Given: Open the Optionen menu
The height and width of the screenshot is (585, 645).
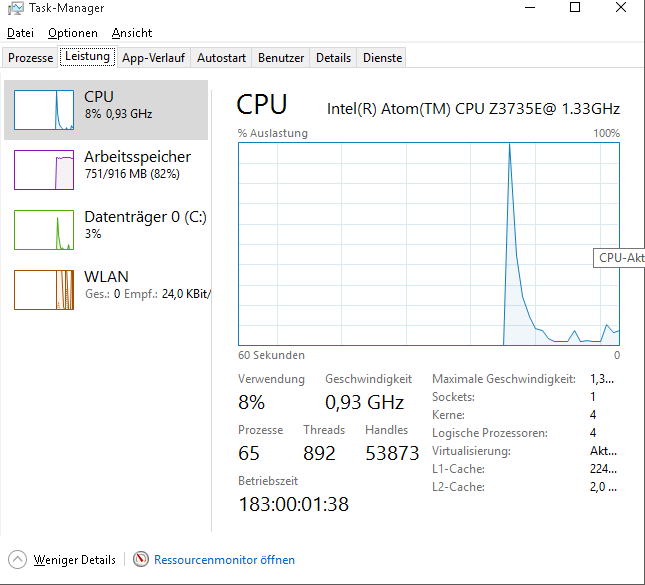Looking at the screenshot, I should click(x=73, y=33).
